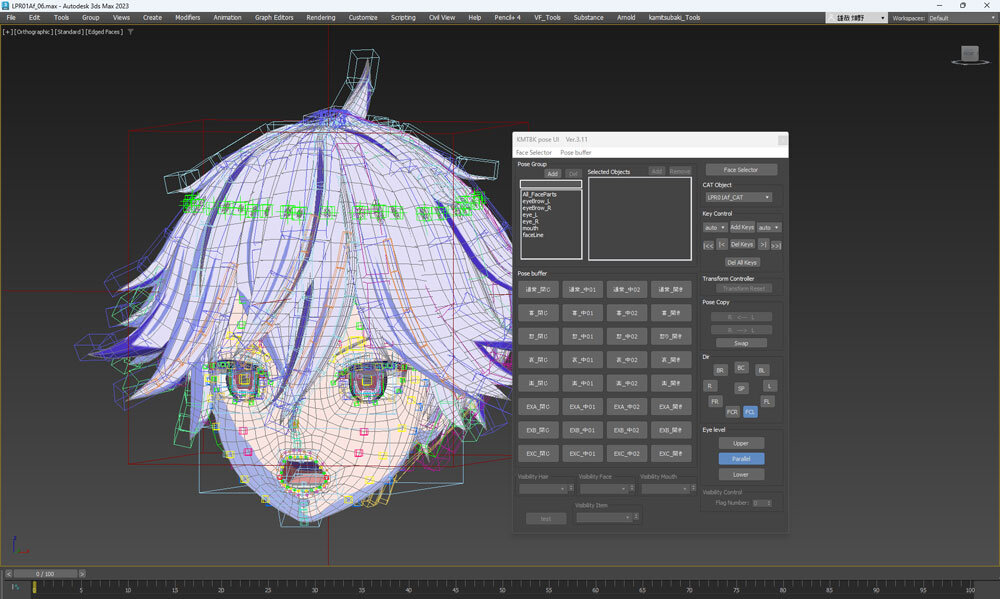
Task: Select FR direction toggle
Action: coord(715,401)
